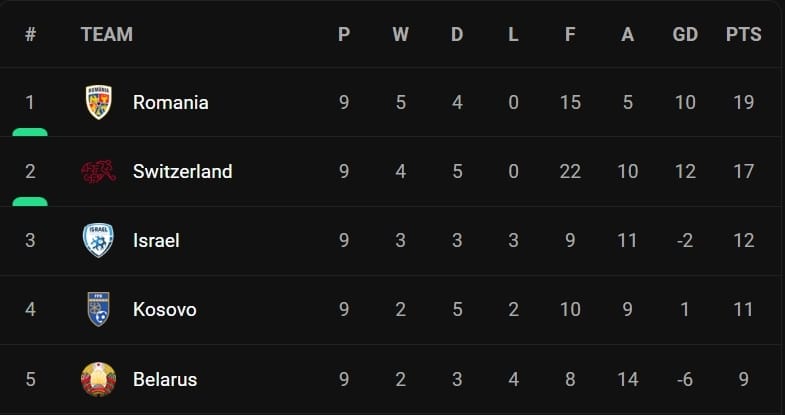
Task: Click the green qualification marker under position 1
Action: point(30,131)
